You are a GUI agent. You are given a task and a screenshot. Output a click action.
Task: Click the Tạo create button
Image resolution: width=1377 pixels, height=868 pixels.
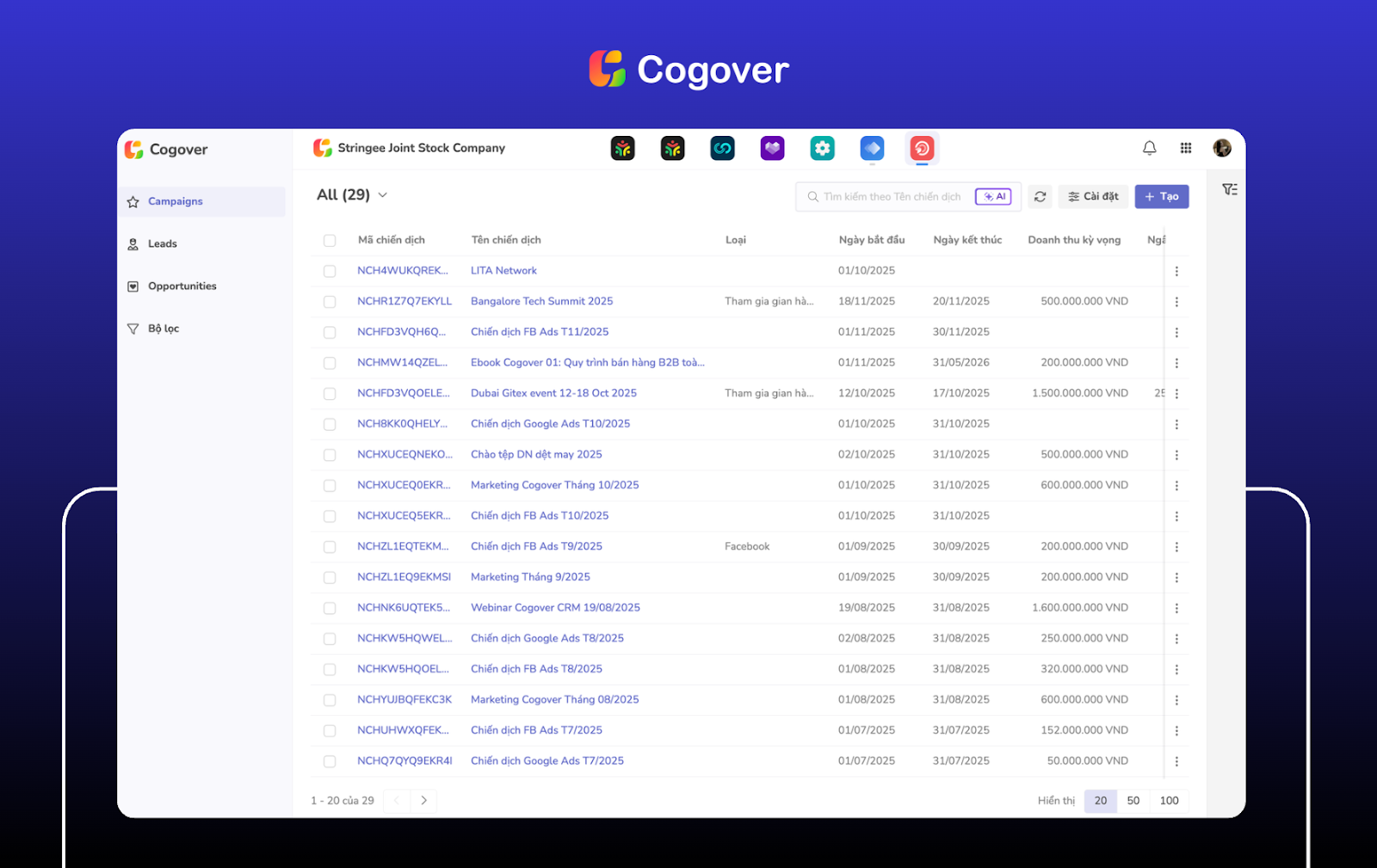[x=1161, y=197]
